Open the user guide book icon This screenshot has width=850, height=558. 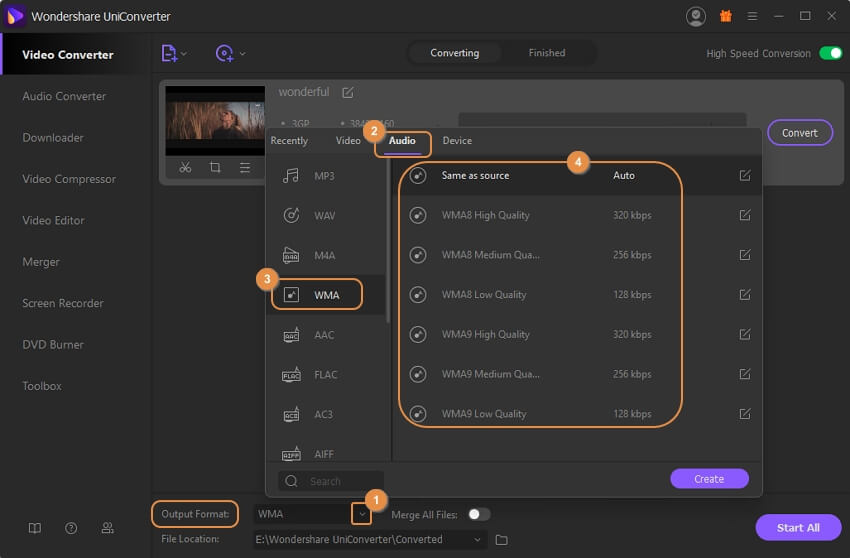tap(35, 528)
